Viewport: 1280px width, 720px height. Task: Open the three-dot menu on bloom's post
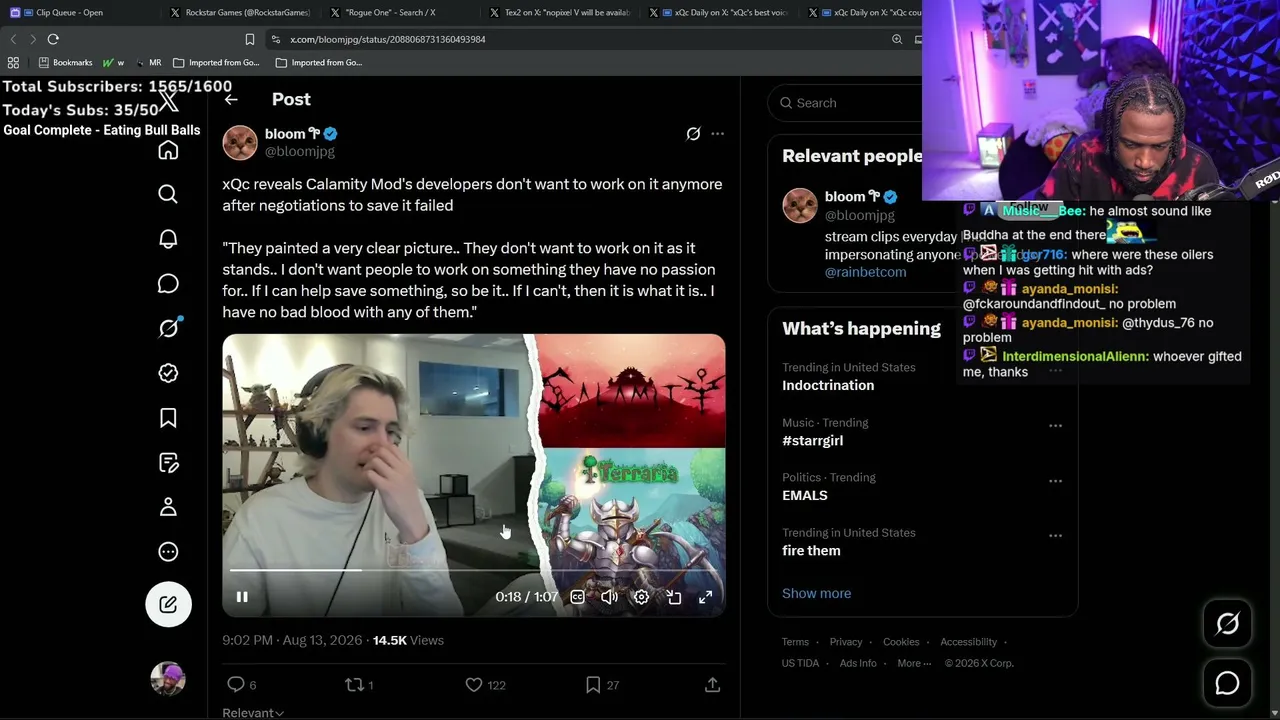pyautogui.click(x=717, y=134)
